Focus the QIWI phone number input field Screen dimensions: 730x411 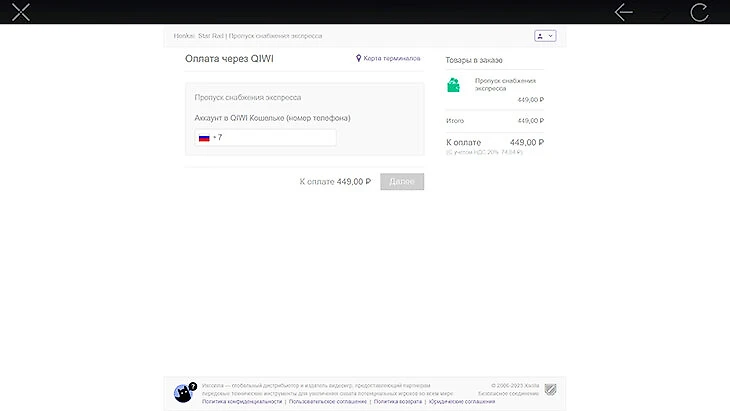point(265,137)
